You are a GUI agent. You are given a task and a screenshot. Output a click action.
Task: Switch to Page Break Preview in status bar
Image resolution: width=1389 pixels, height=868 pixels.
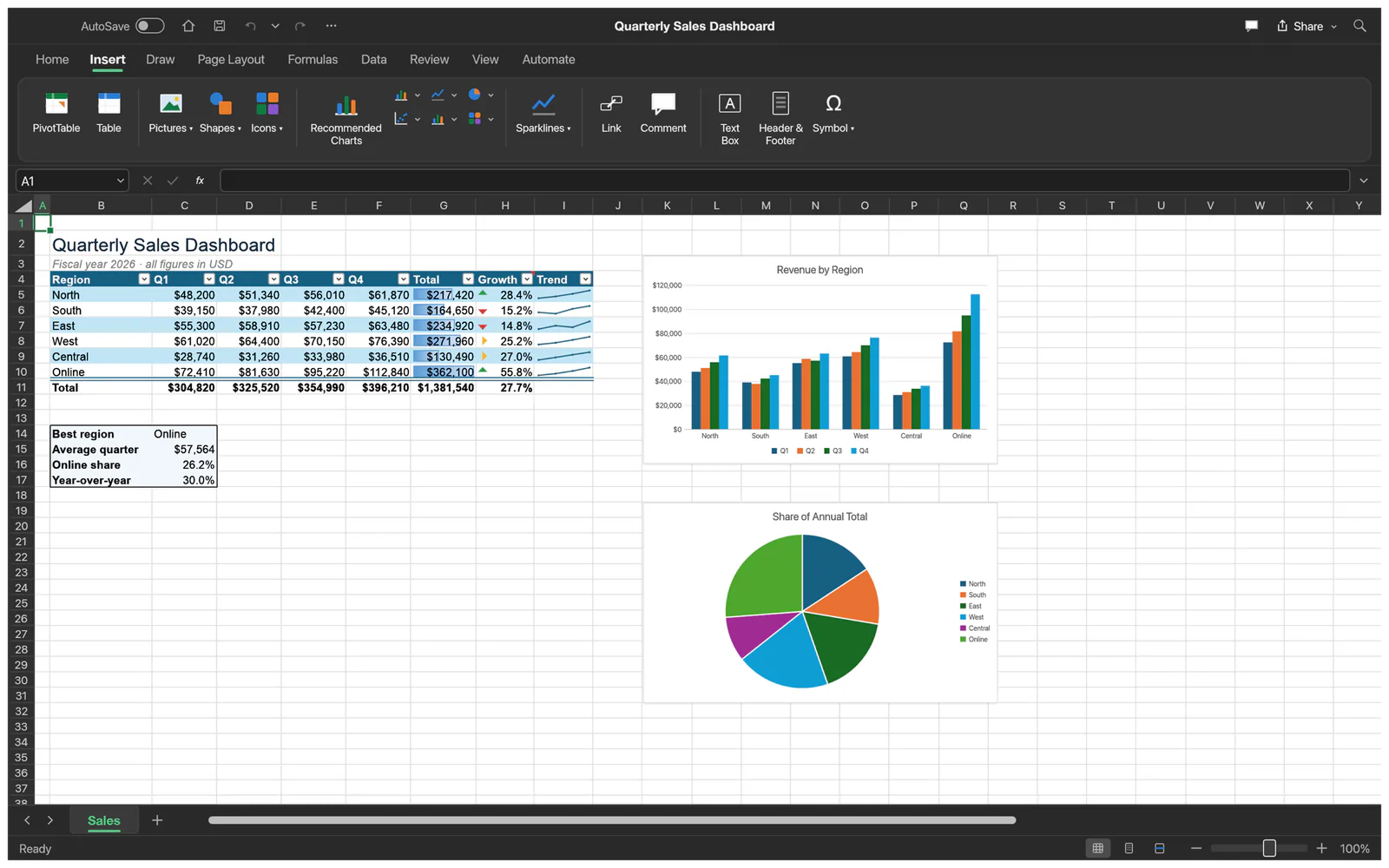[x=1159, y=848]
